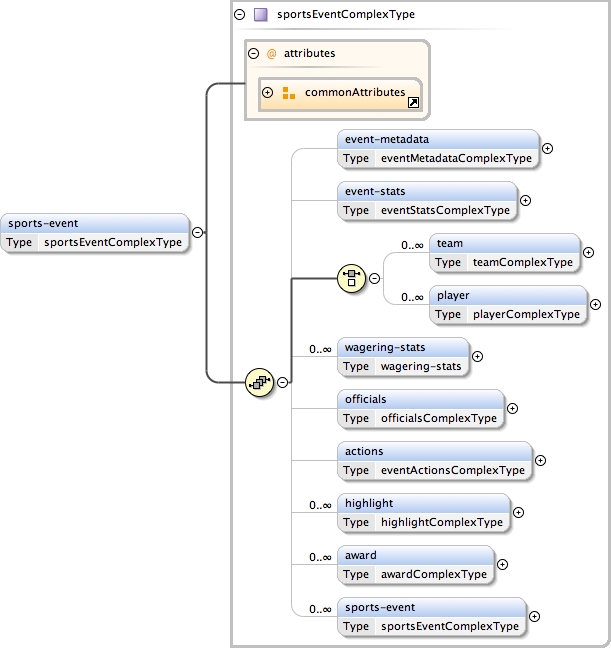Collapse the root sports-event element
611x648 pixels.
point(197,232)
